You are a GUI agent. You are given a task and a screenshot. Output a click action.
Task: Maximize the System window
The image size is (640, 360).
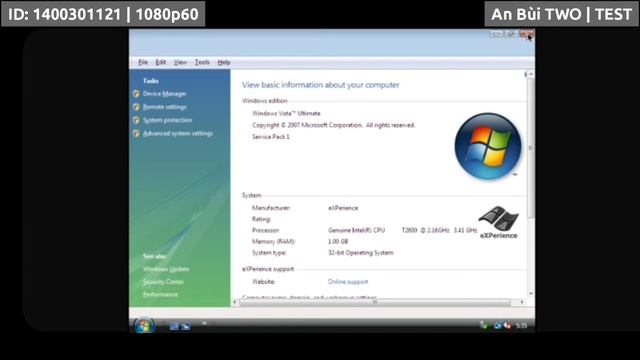click(510, 34)
